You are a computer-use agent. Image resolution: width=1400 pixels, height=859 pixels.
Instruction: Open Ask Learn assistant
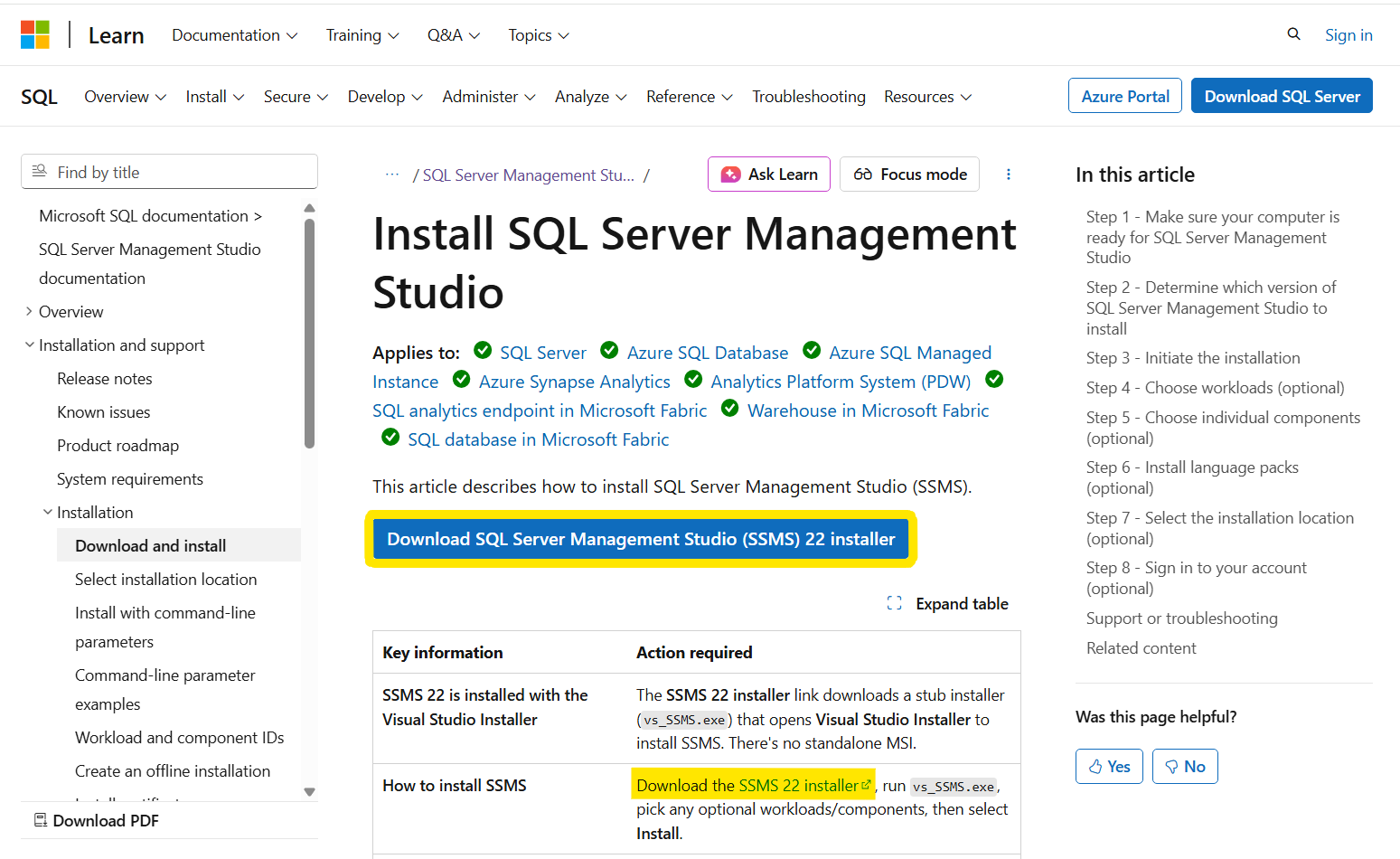click(x=768, y=175)
